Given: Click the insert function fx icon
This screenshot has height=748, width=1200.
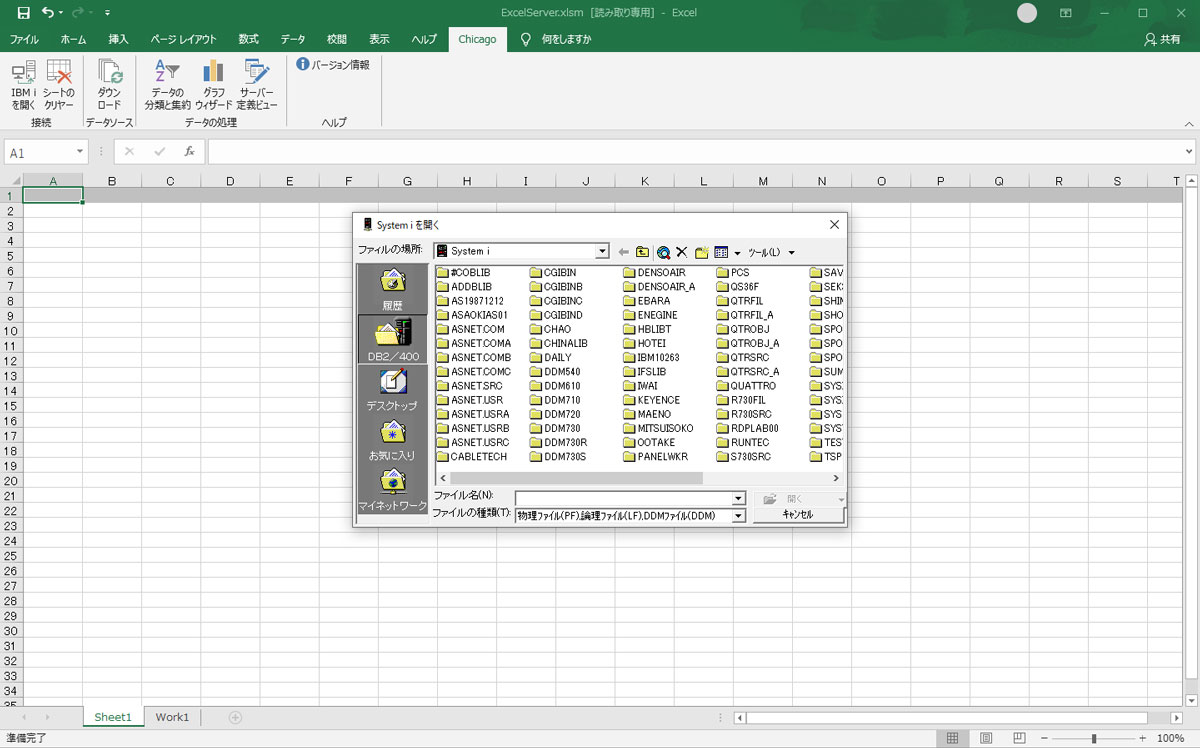Looking at the screenshot, I should [189, 152].
